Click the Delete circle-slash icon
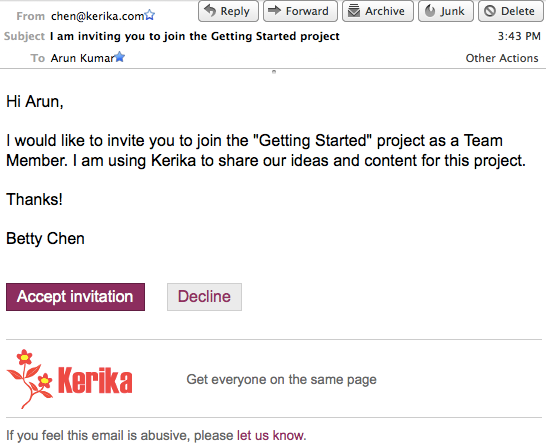The width and height of the screenshot is (546, 444). tap(490, 11)
